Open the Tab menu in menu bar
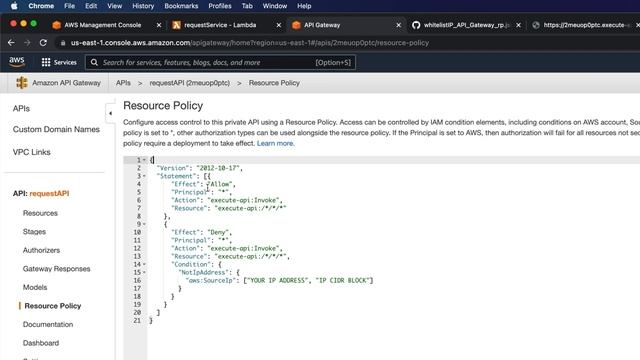This screenshot has height=360, width=640. [247, 6]
